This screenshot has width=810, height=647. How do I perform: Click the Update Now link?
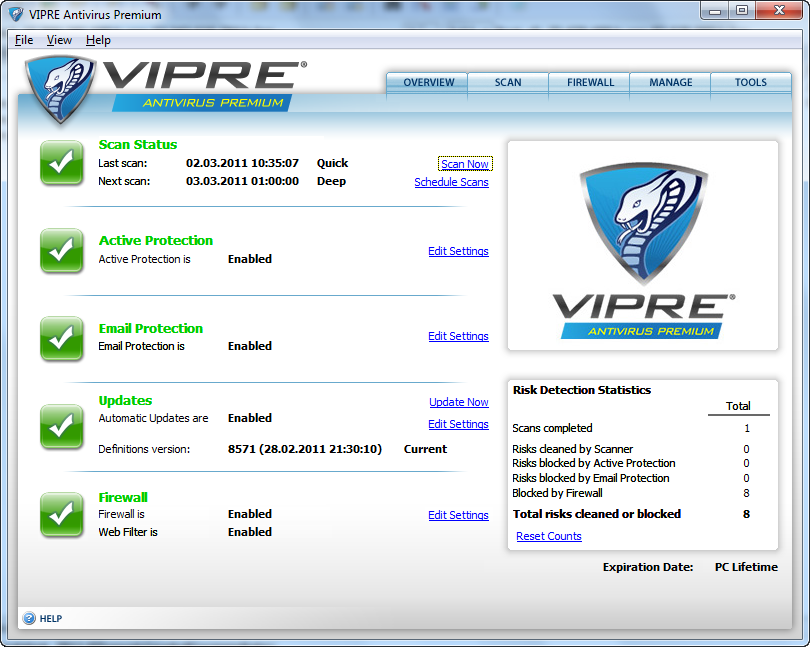click(459, 402)
